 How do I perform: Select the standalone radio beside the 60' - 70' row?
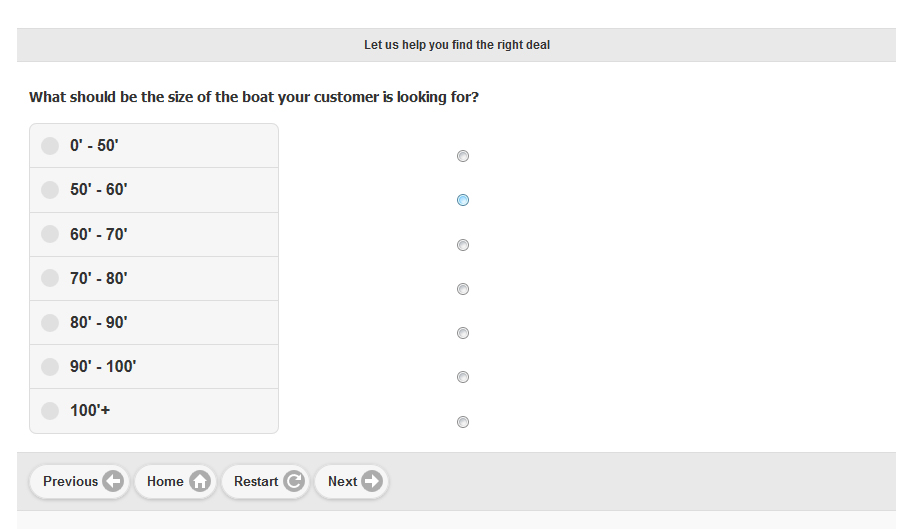pyautogui.click(x=463, y=245)
